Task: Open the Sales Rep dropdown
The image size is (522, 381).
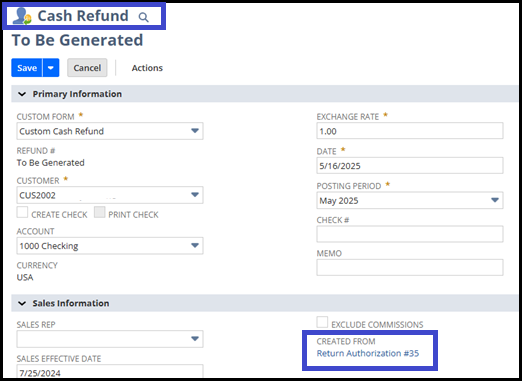Action: [x=110, y=339]
